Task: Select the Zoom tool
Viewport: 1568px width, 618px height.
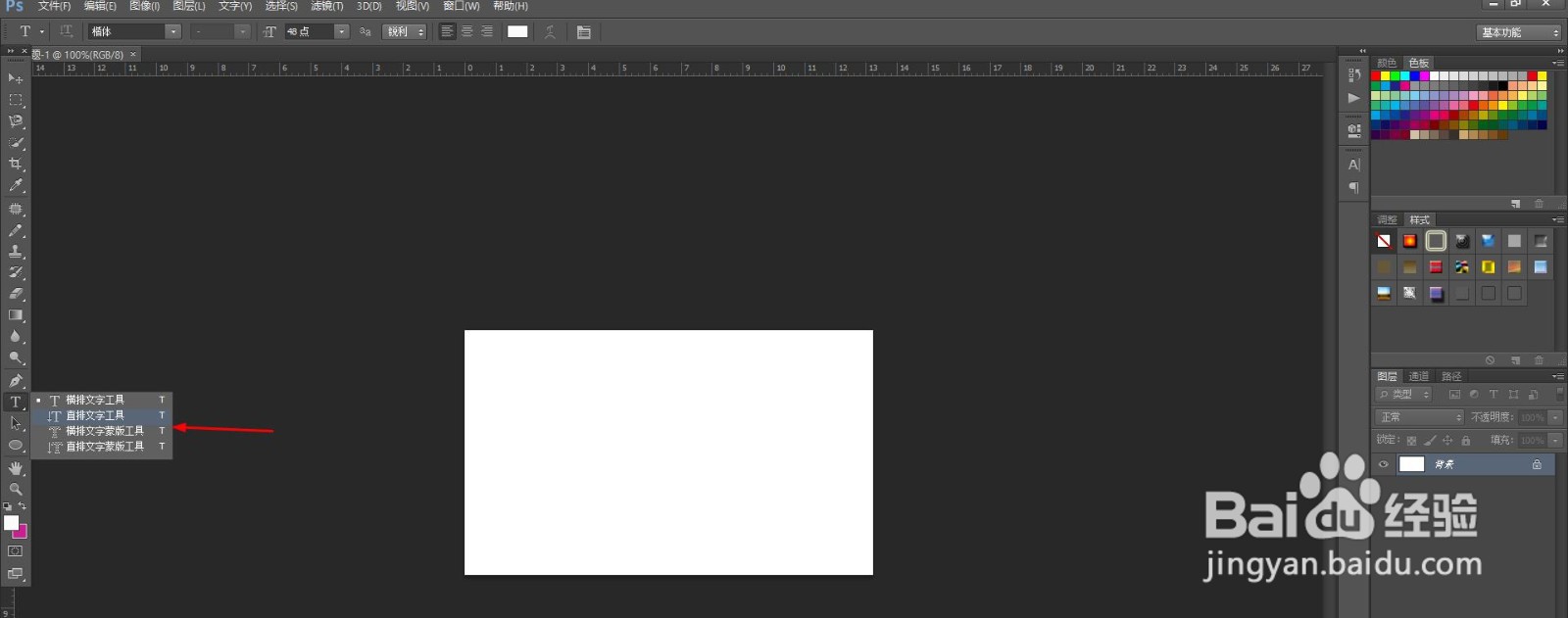Action: click(16, 489)
